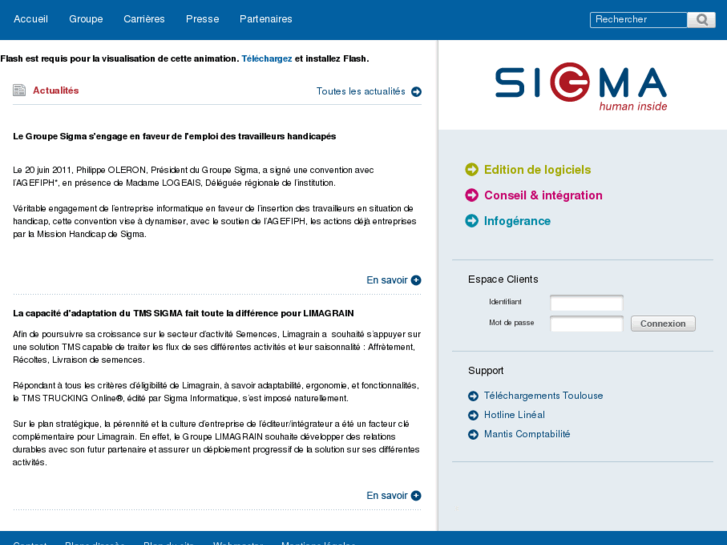The image size is (727, 545).
Task: Click the Actualités section heading
Action: (x=56, y=90)
